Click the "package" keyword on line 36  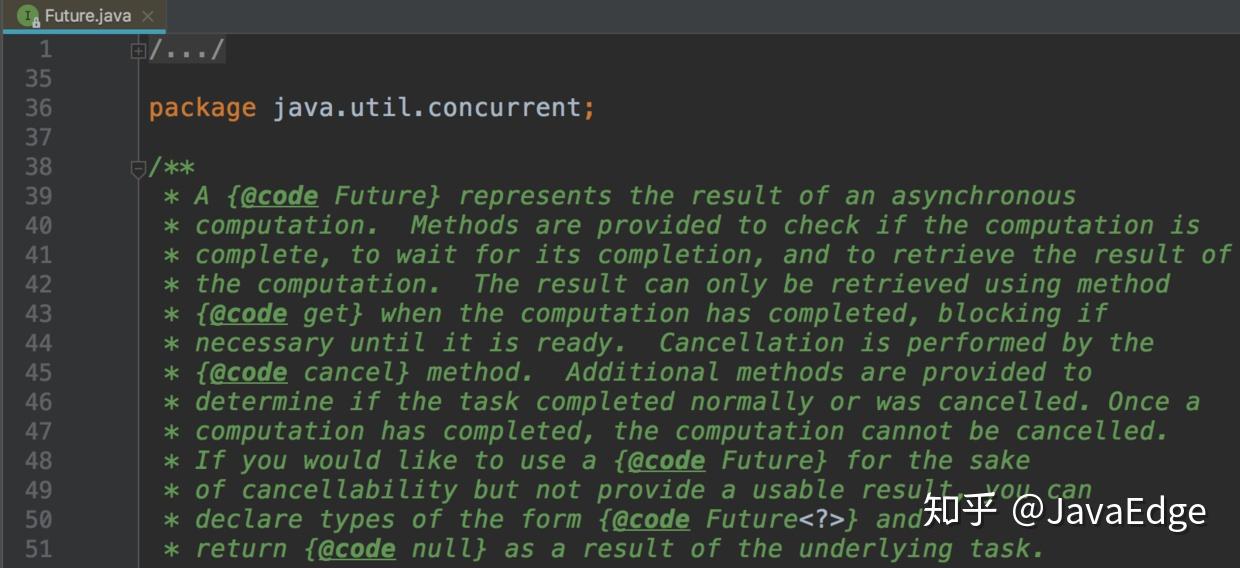click(x=202, y=108)
